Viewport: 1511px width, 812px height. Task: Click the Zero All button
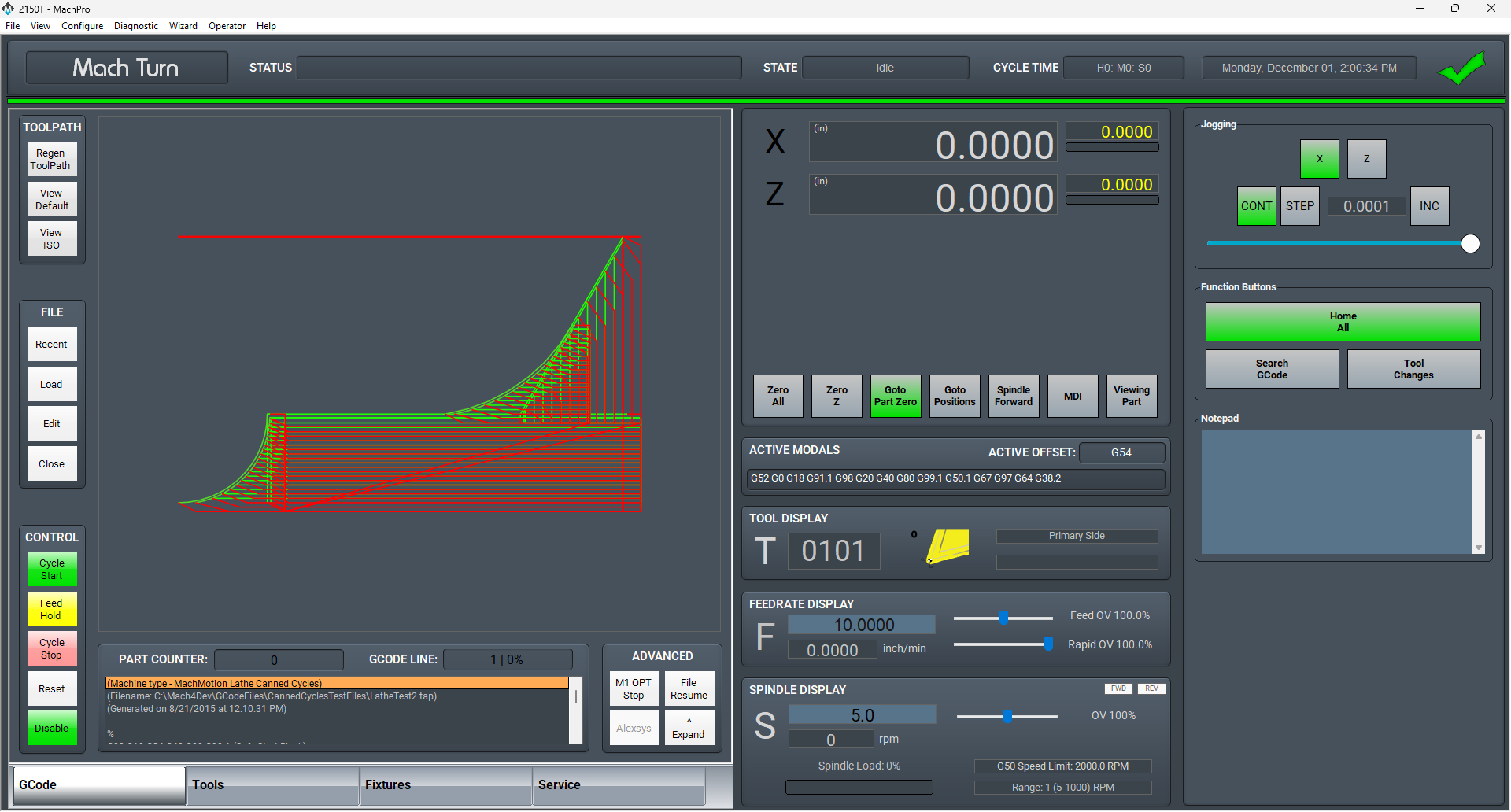pyautogui.click(x=778, y=396)
